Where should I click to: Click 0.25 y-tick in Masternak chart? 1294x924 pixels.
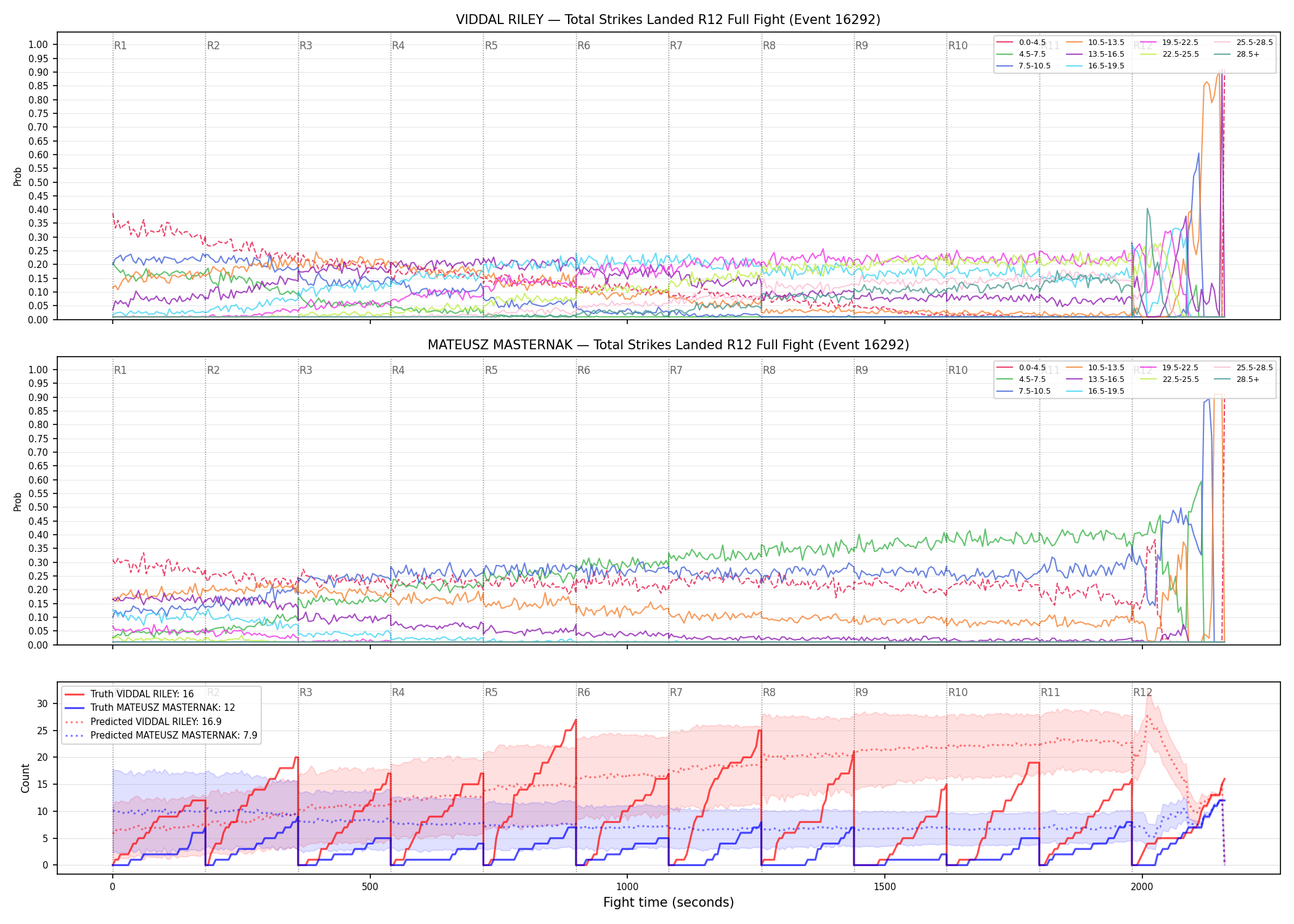(x=38, y=576)
